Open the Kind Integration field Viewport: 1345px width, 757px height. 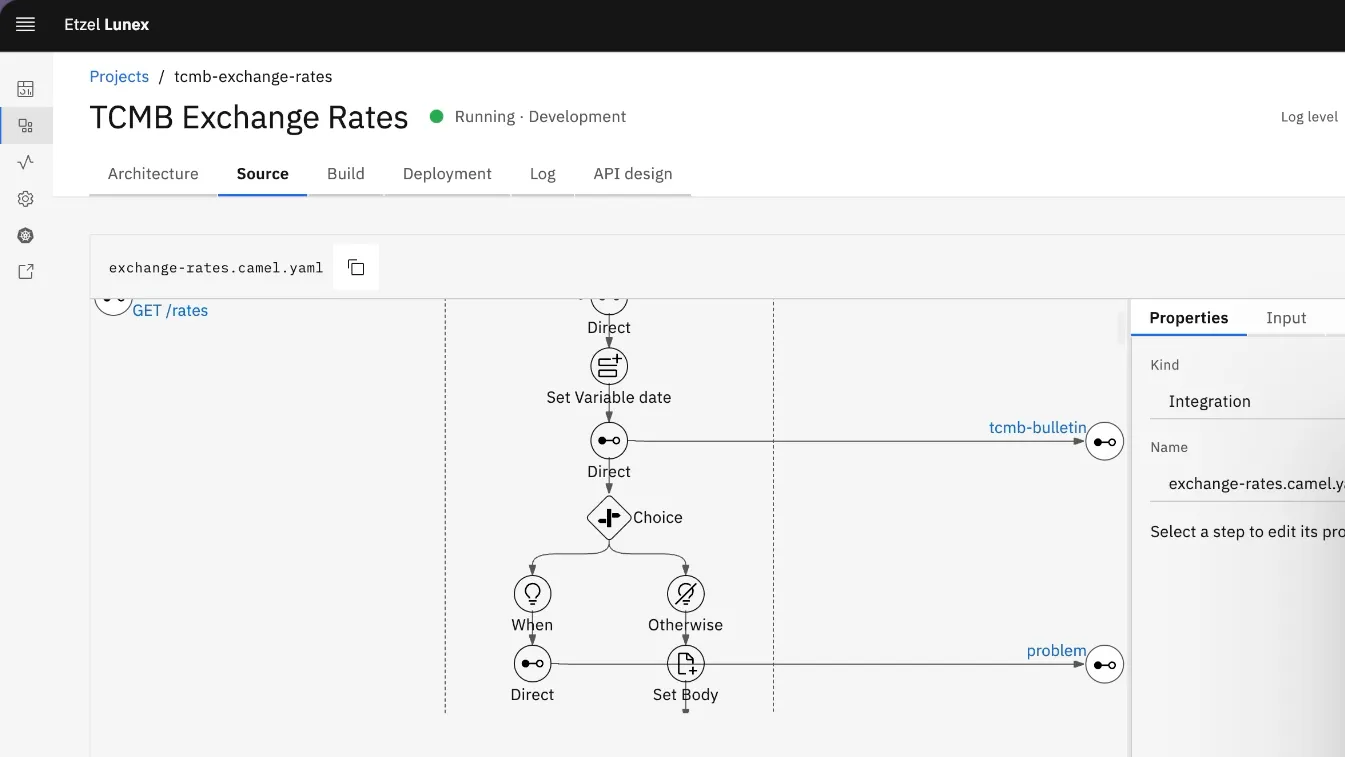click(1248, 401)
